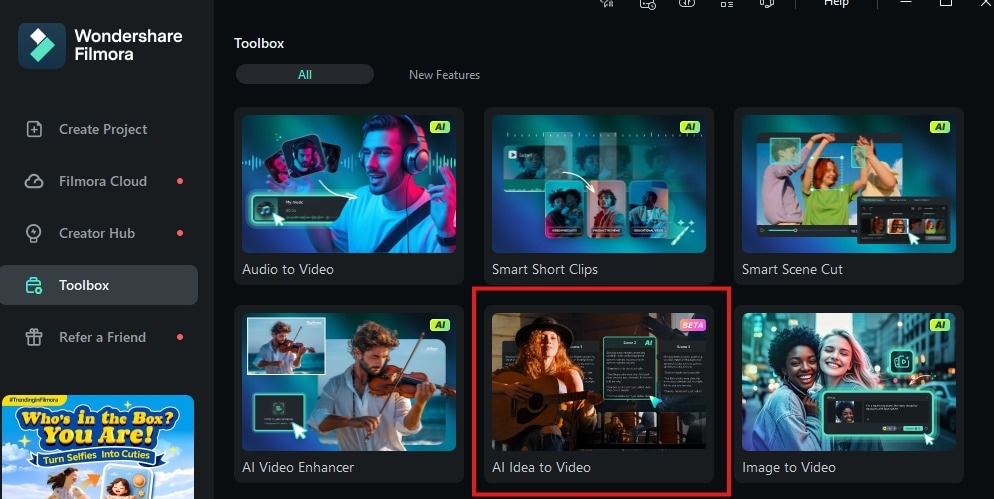
Task: Open the "Who's in the Box?" promo banner
Action: [x=98, y=447]
